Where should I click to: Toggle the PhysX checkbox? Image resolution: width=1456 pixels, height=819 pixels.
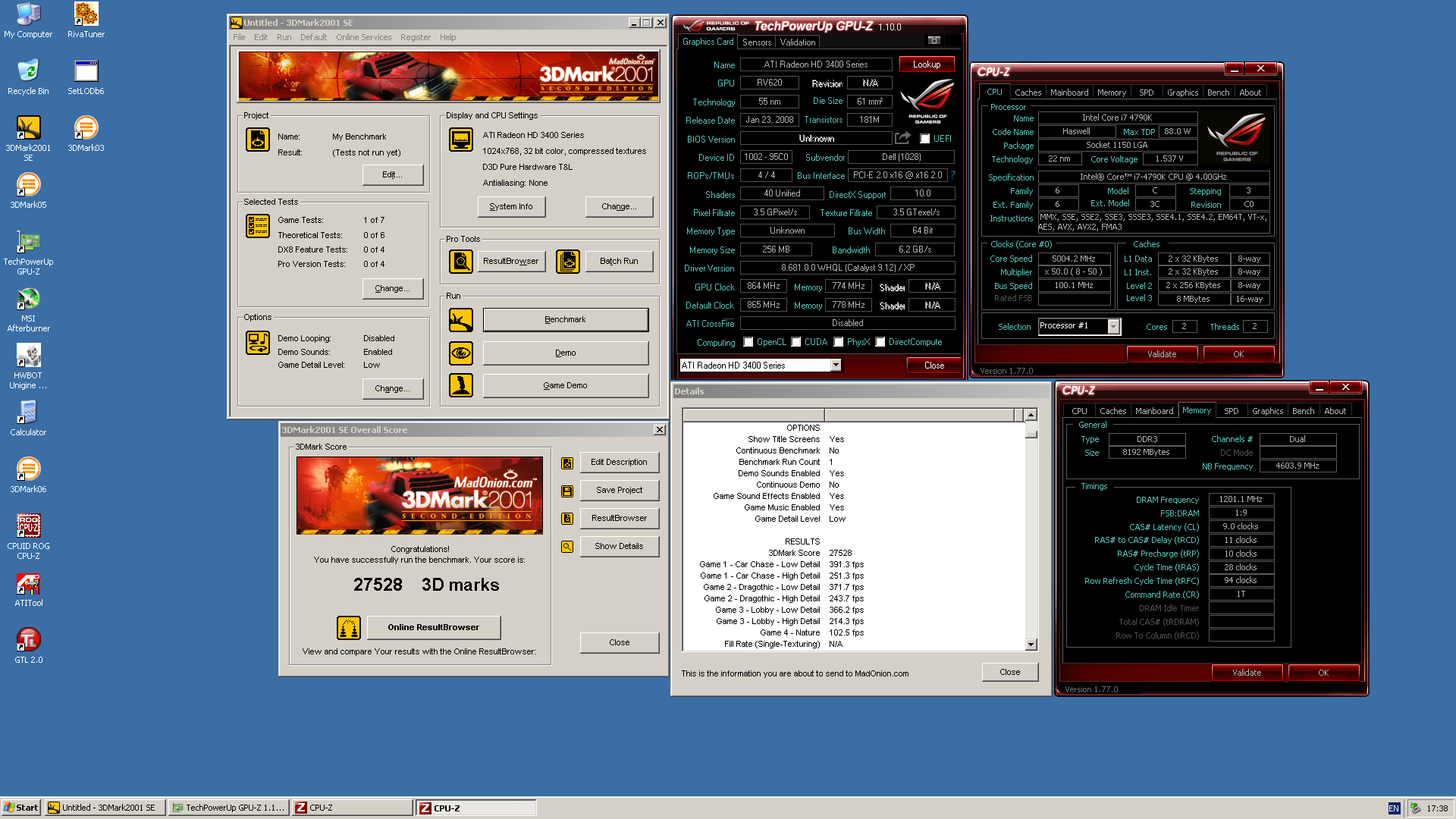click(839, 342)
